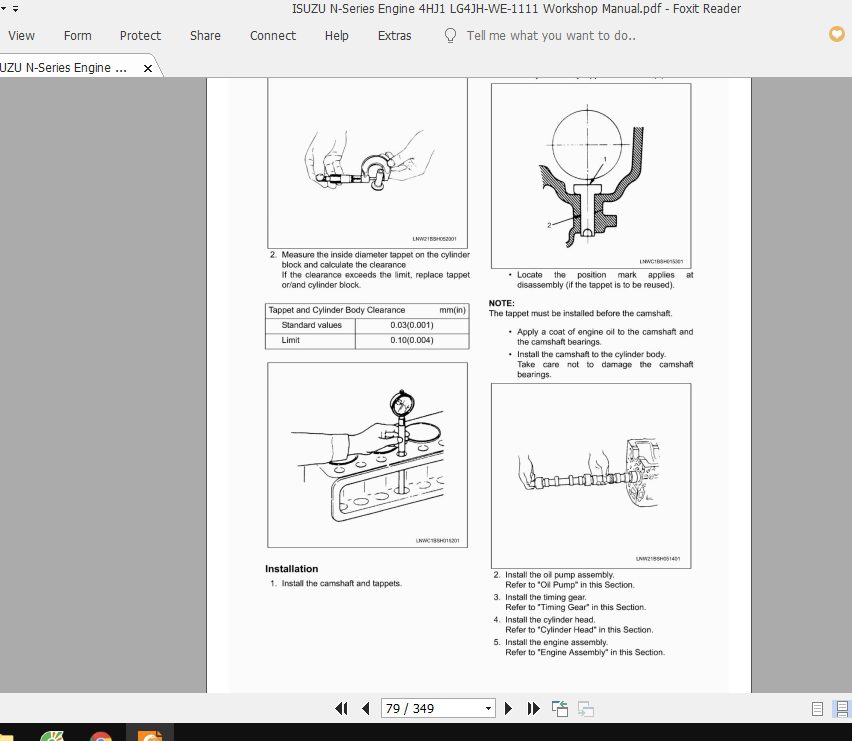Open the page number dropdown
This screenshot has height=741, width=852.
tap(487, 708)
